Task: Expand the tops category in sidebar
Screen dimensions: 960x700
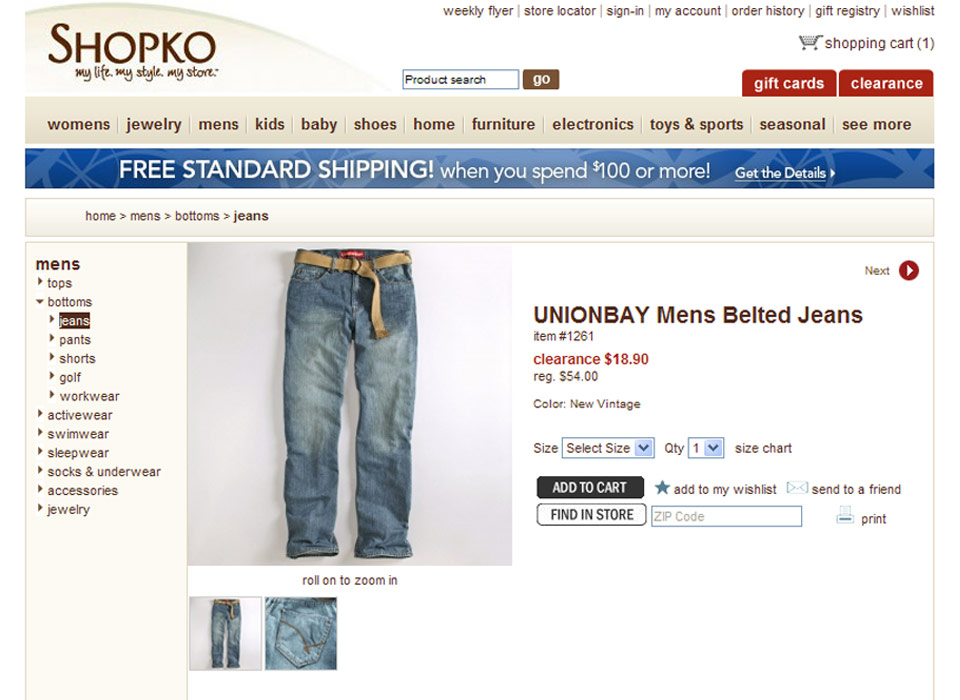Action: click(x=40, y=282)
